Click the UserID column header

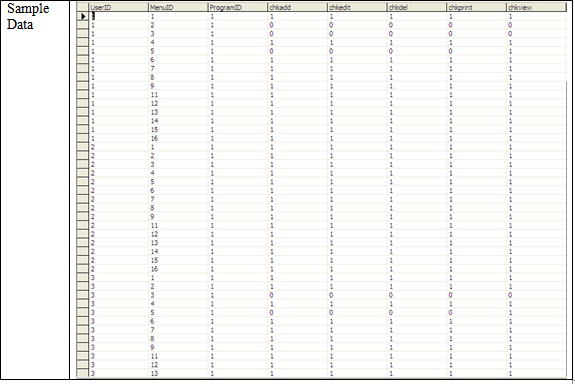[x=118, y=7]
